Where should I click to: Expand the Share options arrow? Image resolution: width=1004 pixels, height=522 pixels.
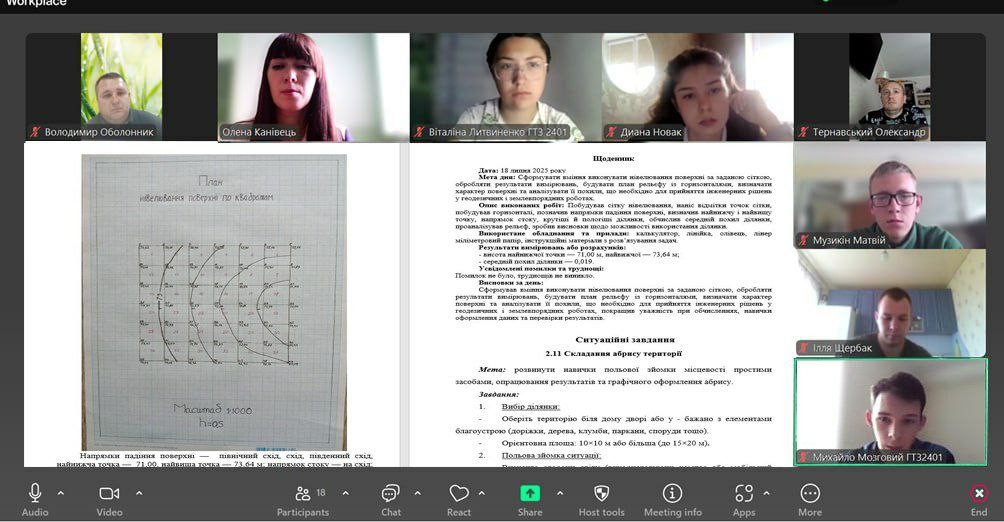pos(559,493)
